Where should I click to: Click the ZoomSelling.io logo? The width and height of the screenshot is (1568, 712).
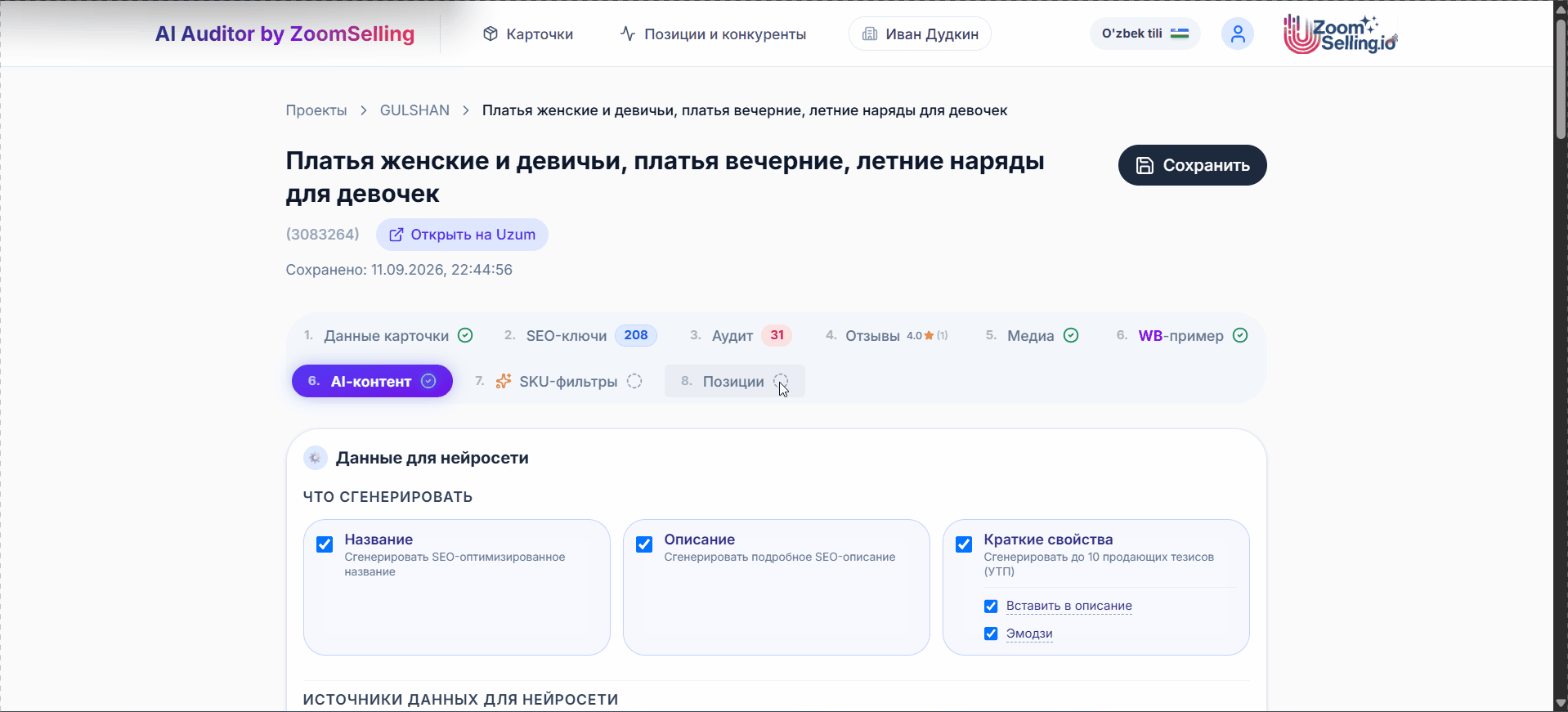click(x=1340, y=34)
